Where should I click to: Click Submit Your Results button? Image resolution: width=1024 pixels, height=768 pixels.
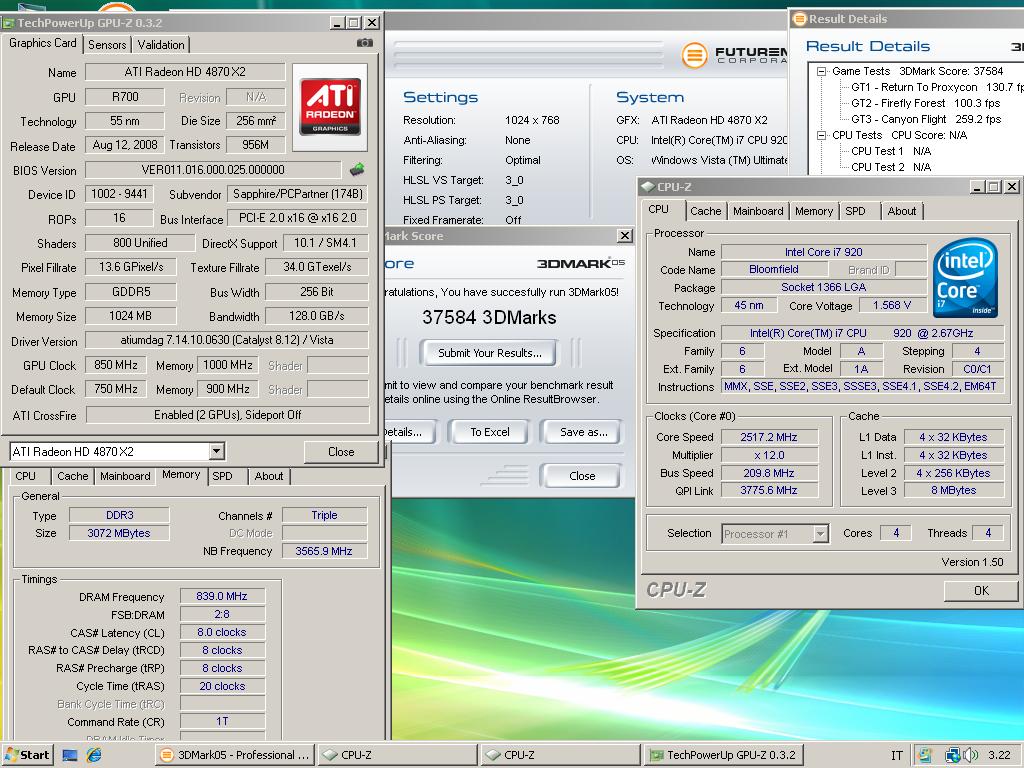pos(489,353)
